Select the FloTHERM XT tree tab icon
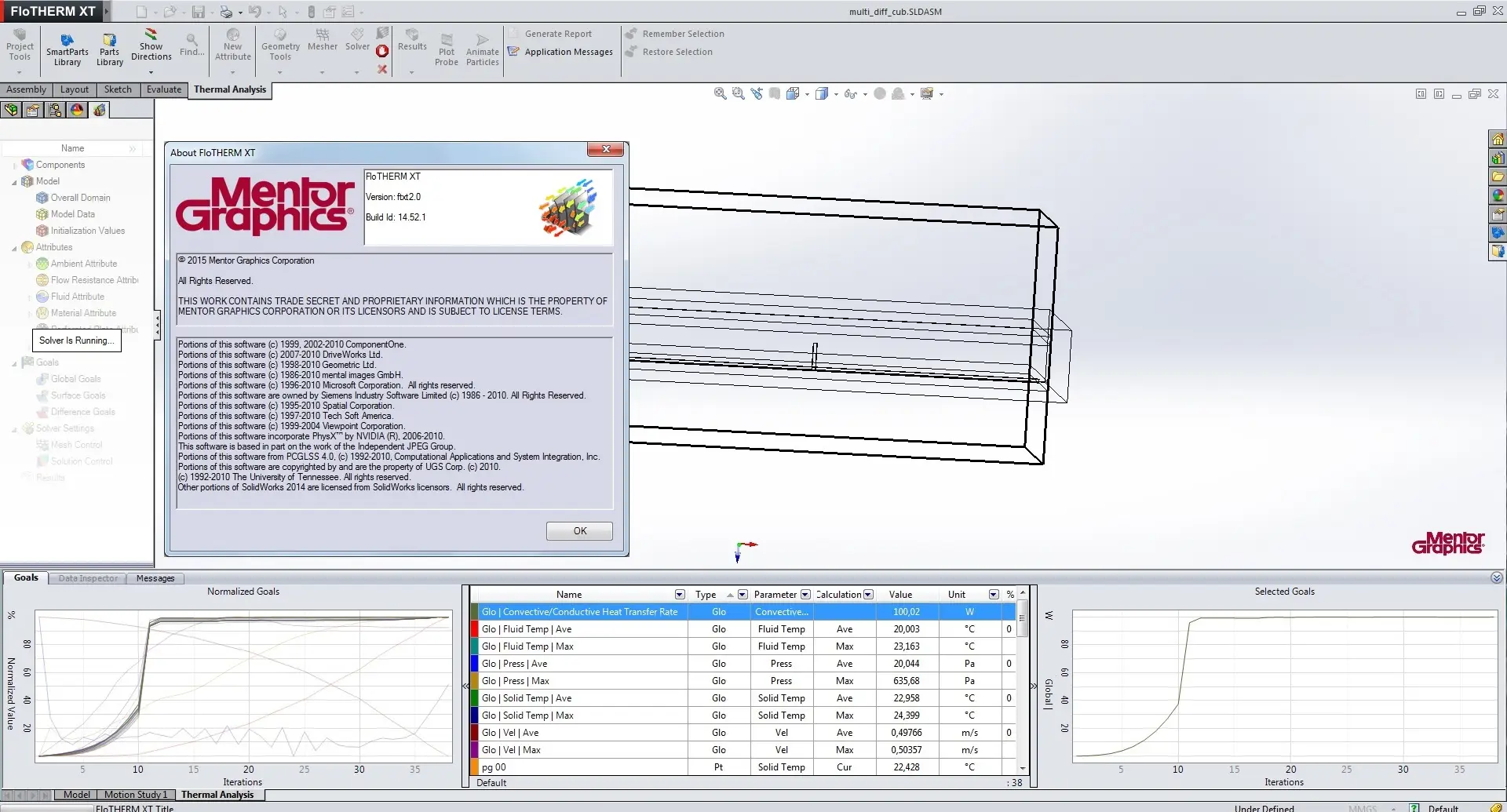The height and width of the screenshot is (812, 1507). pyautogui.click(x=99, y=110)
